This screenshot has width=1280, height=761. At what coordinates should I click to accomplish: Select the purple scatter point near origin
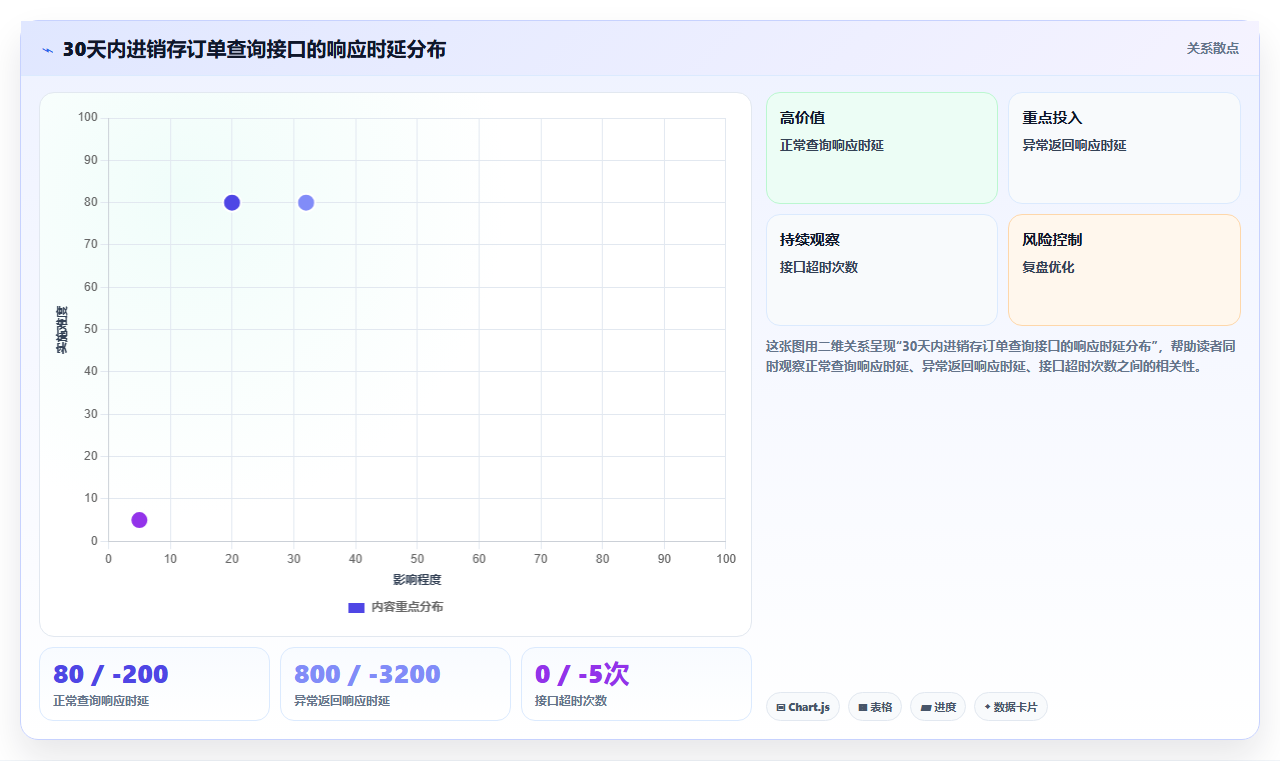click(139, 520)
